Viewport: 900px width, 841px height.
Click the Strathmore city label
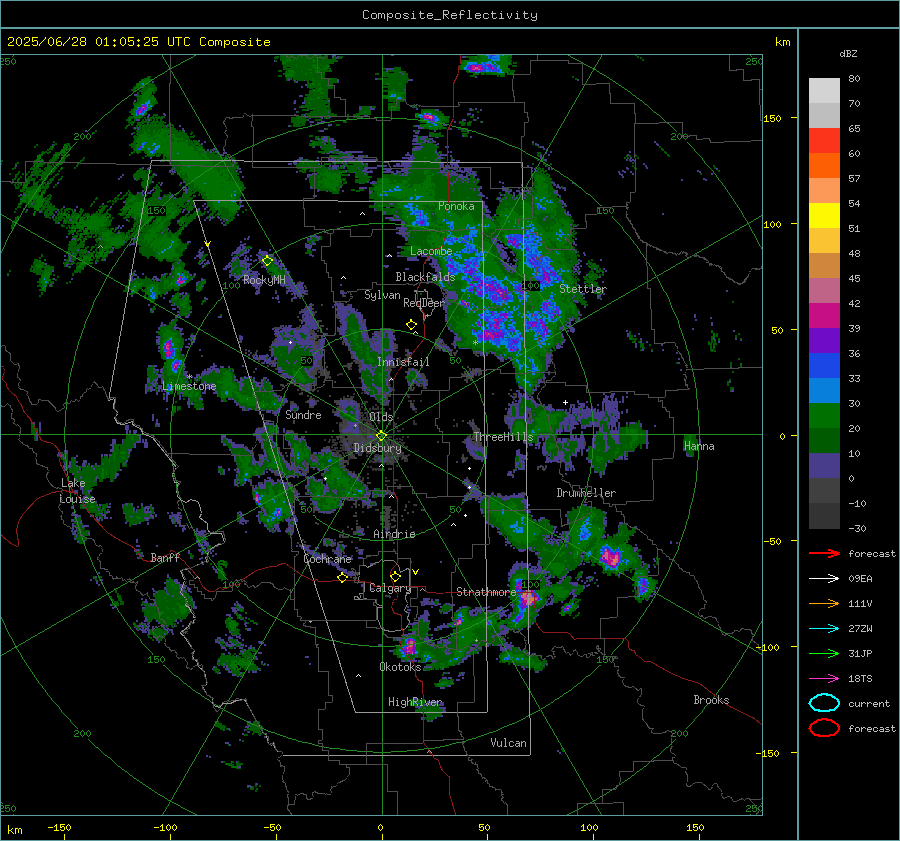coord(486,592)
